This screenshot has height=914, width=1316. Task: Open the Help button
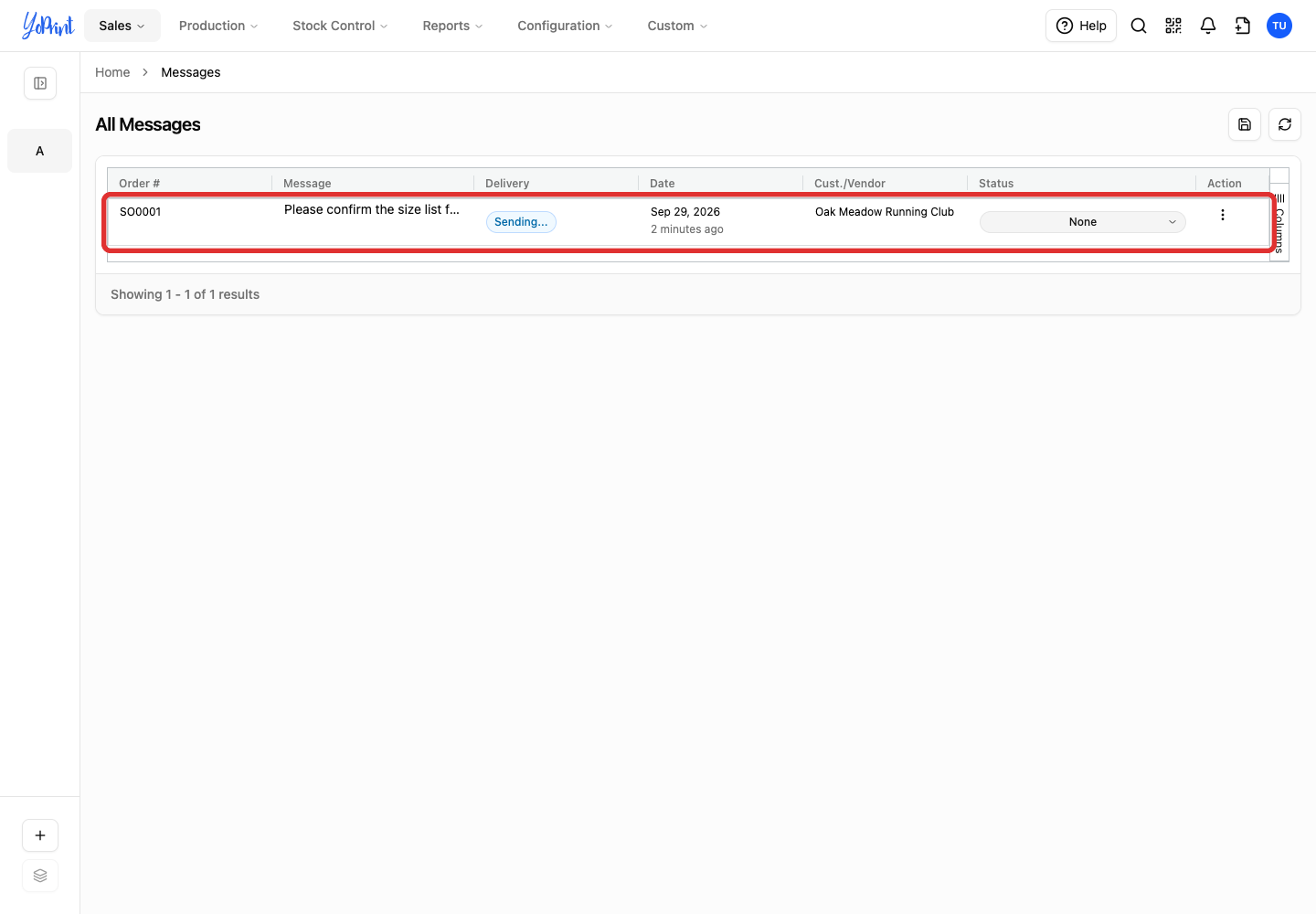pyautogui.click(x=1081, y=26)
